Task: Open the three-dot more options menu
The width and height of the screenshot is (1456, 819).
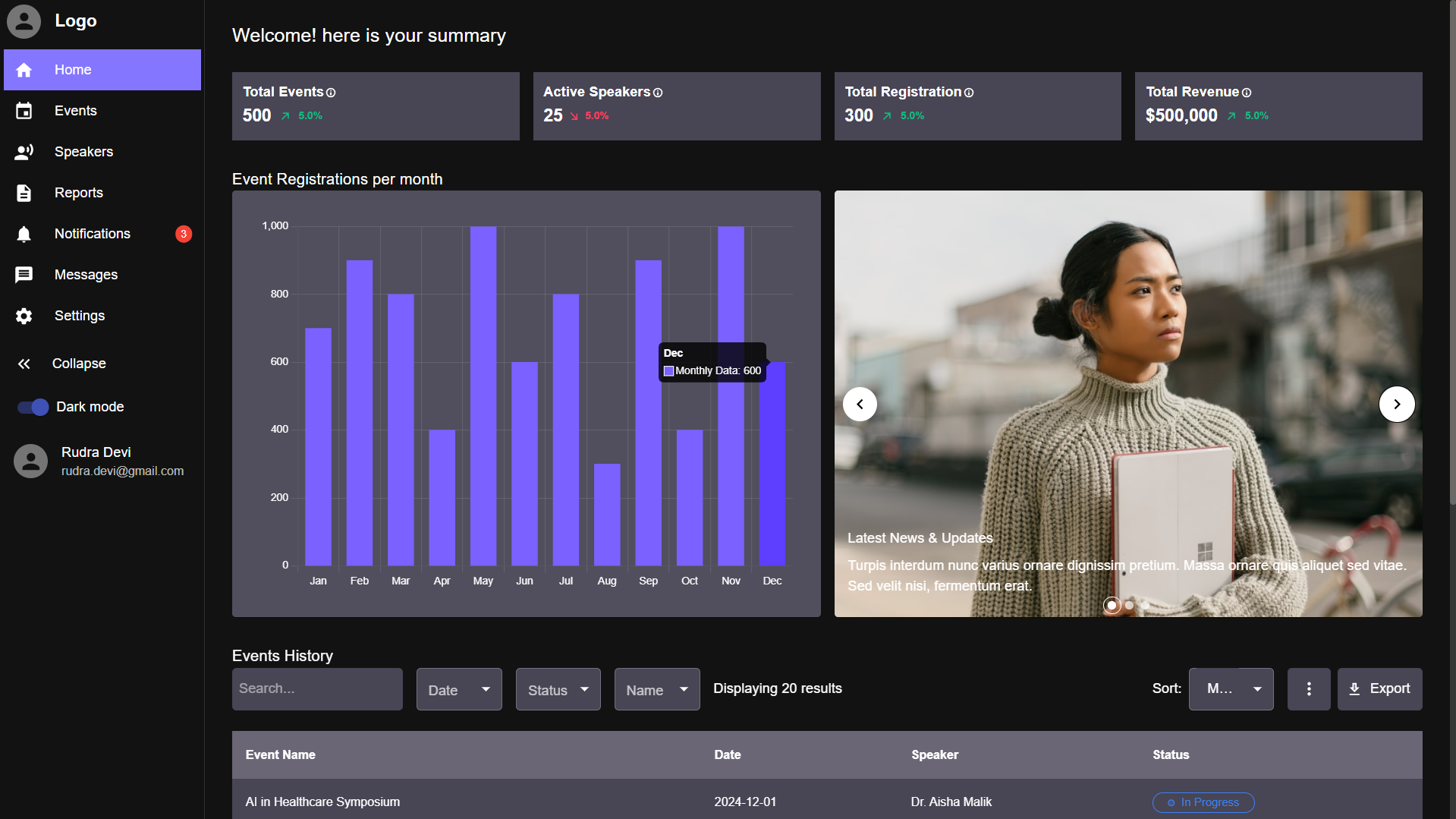Action: [1308, 688]
